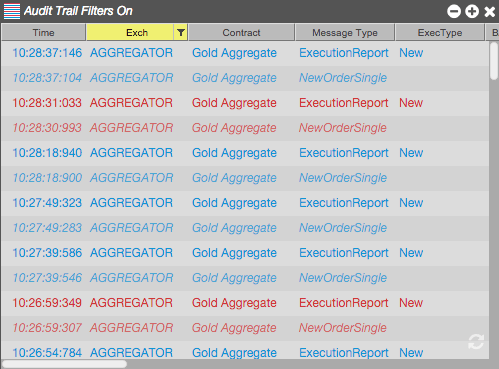Select the 10:27:49:323 ExecutionReport row
Screen dimensions: 499x369
245,203
